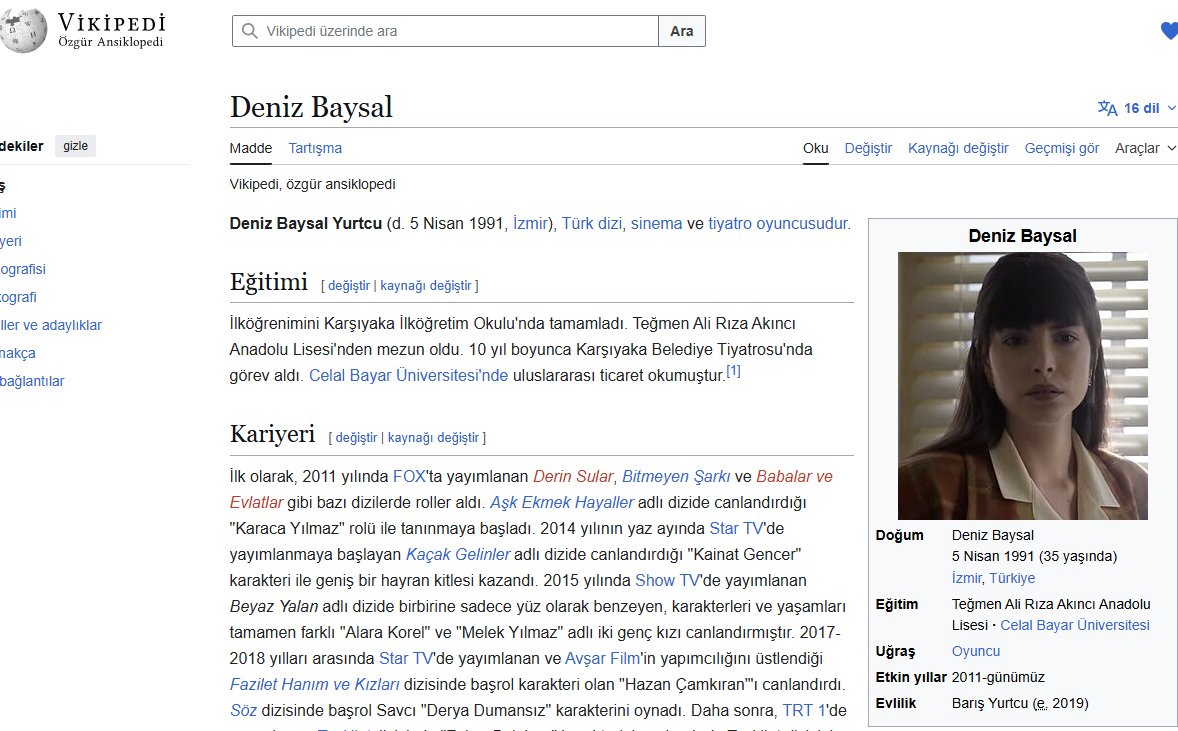
Task: Expand the Araçlar tools menu
Action: click(1145, 148)
